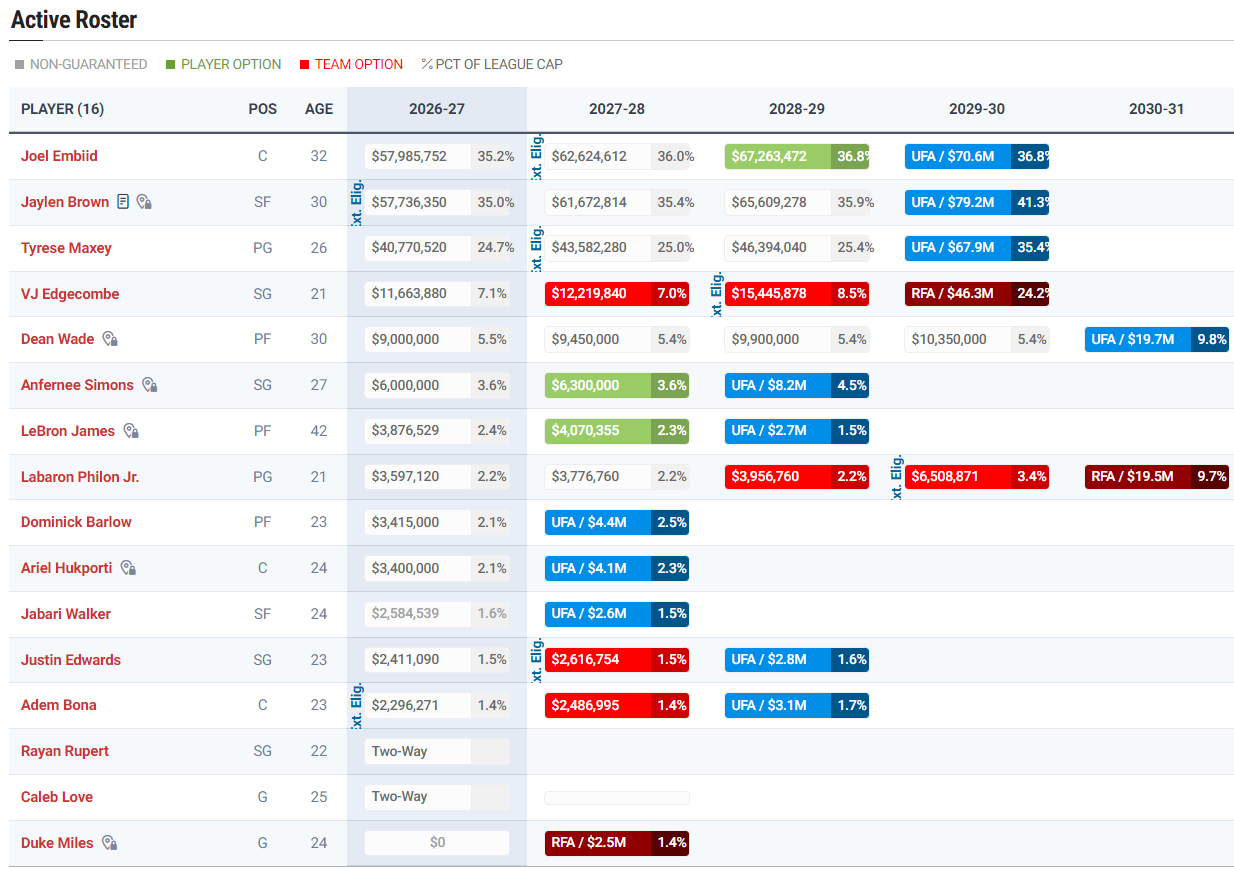
Task: Open the Caleb Love player link
Action: point(58,797)
